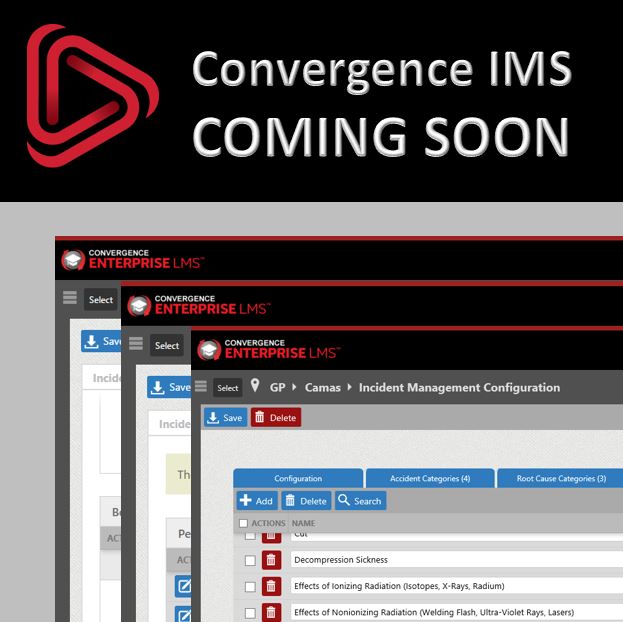This screenshot has width=623, height=622.
Task: Click the blue Delete button next to Add
Action: coord(306,501)
